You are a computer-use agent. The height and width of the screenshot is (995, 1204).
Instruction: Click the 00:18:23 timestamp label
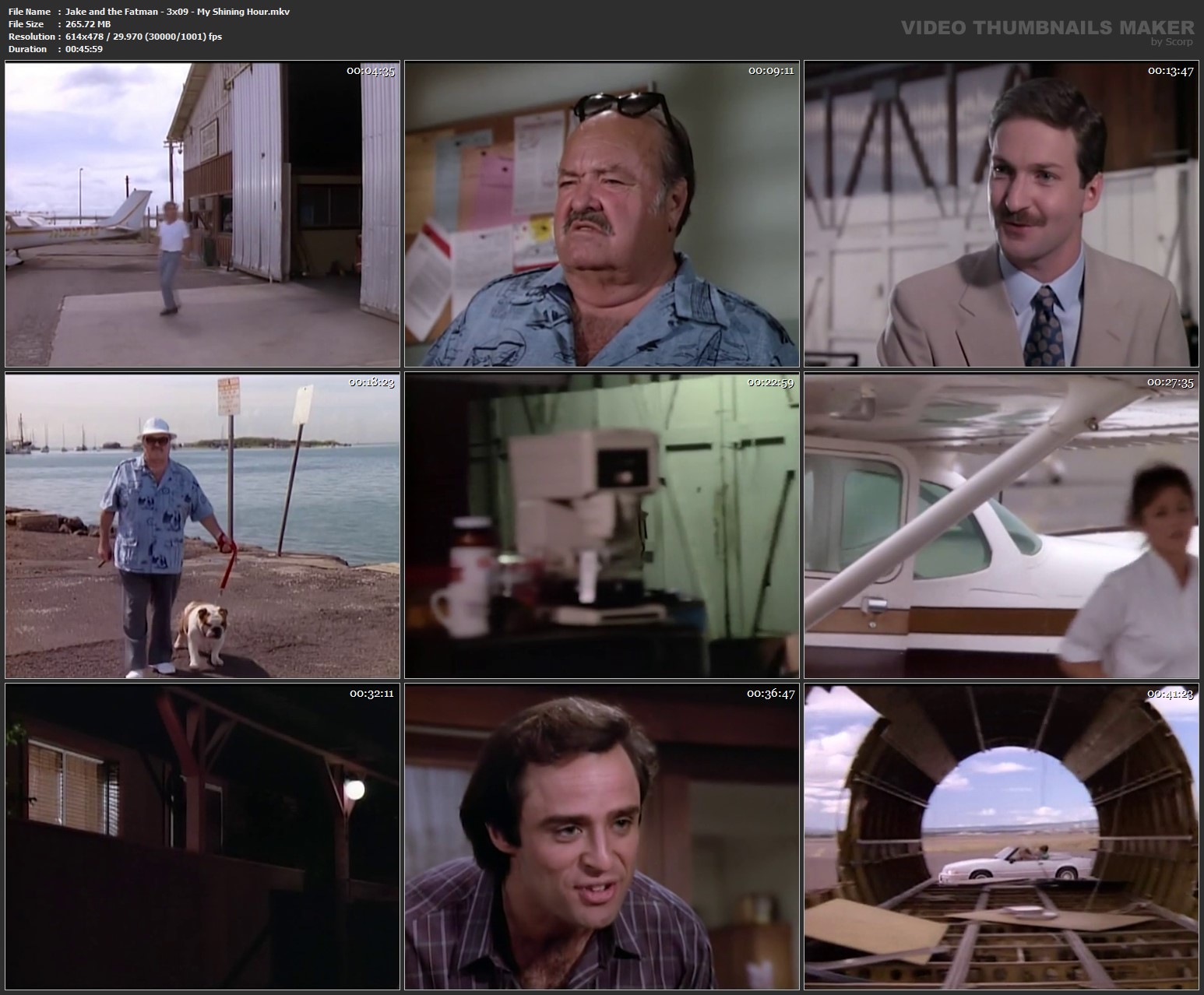pyautogui.click(x=374, y=384)
